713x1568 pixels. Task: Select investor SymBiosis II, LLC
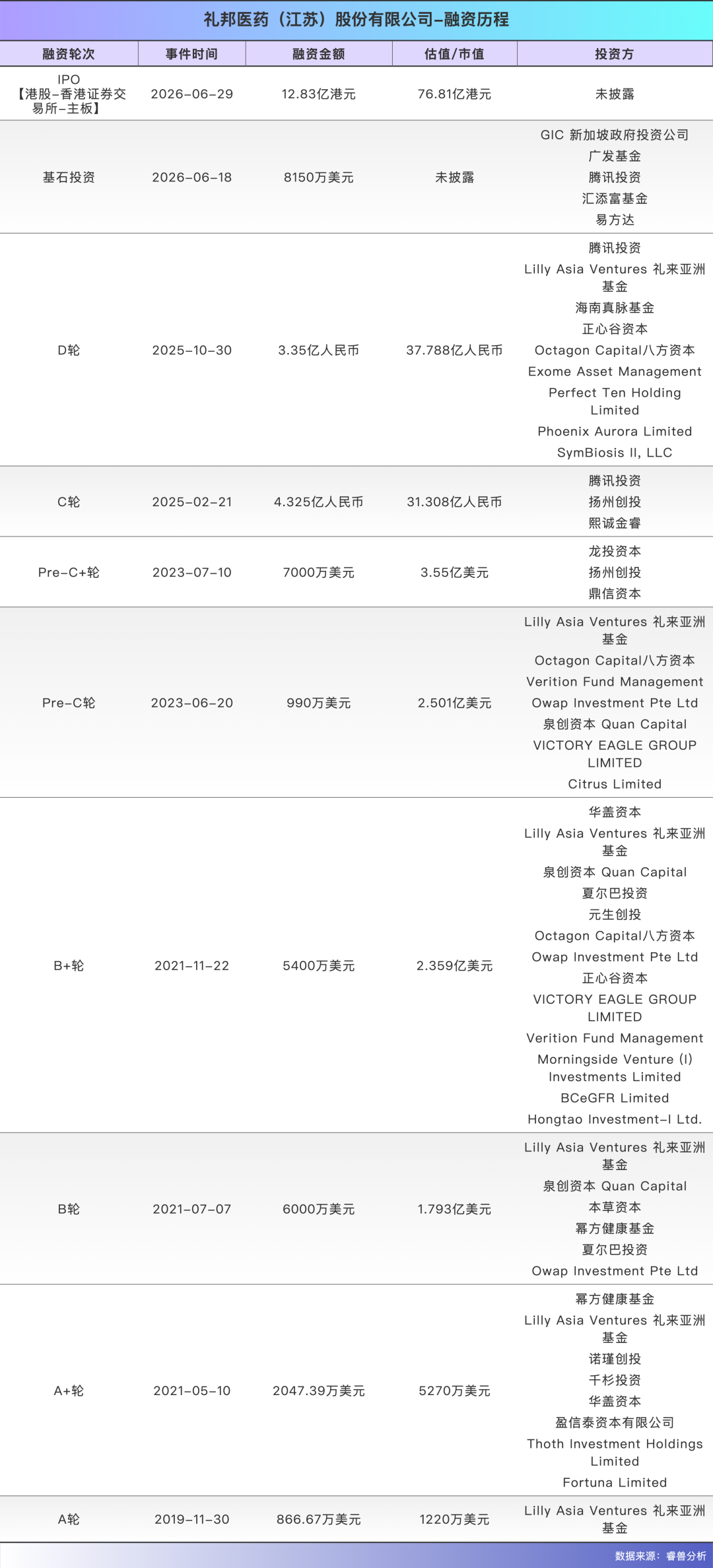pyautogui.click(x=615, y=453)
